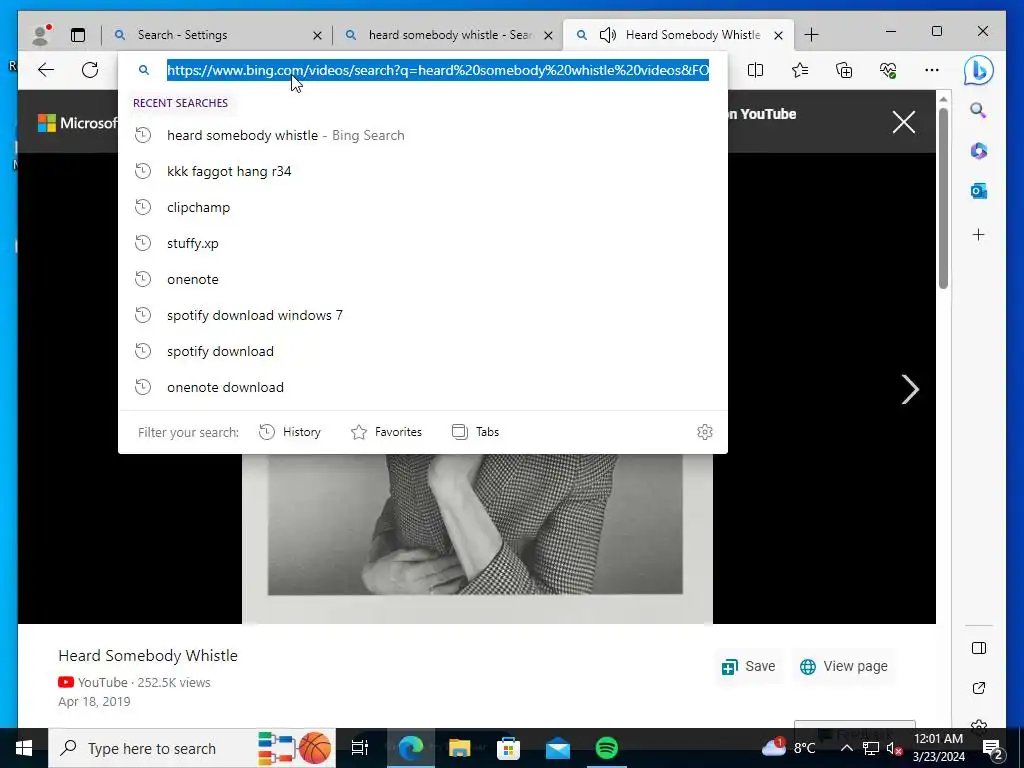This screenshot has width=1024, height=768.
Task: Open the Windows Start menu
Action: pyautogui.click(x=24, y=748)
